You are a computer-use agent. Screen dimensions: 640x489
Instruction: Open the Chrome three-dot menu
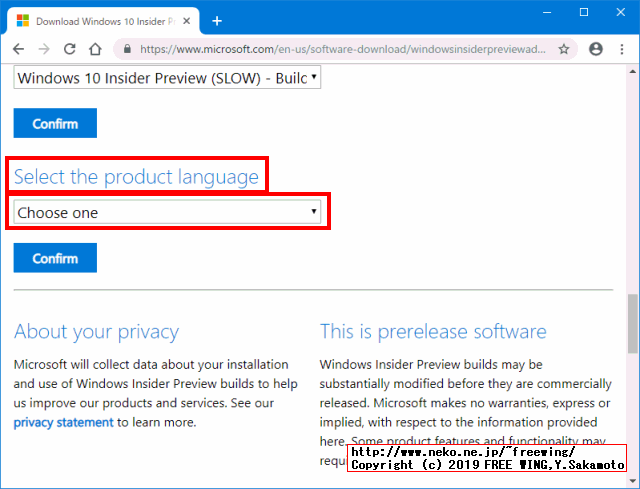622,49
